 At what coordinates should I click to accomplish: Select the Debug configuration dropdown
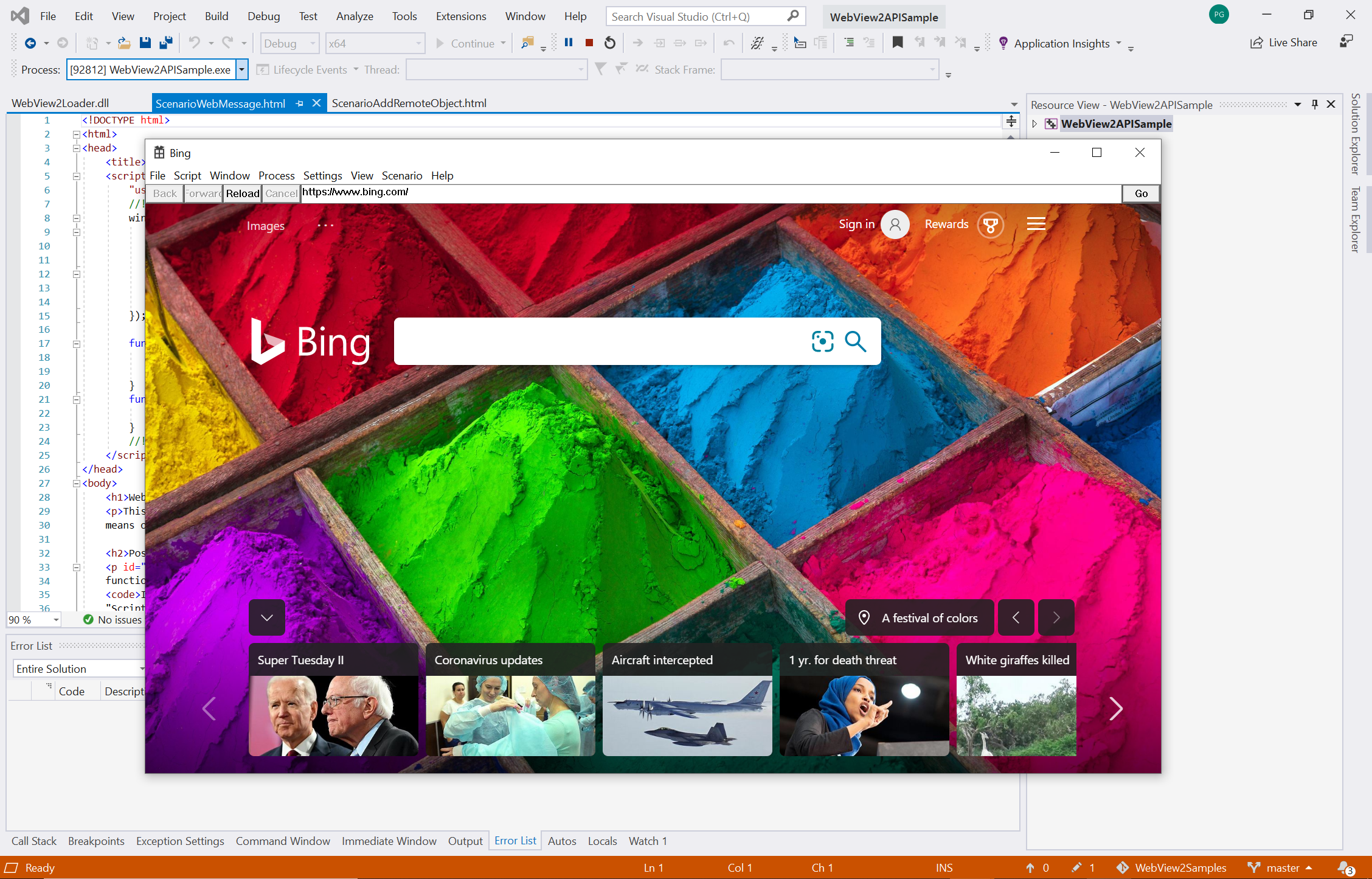point(290,43)
